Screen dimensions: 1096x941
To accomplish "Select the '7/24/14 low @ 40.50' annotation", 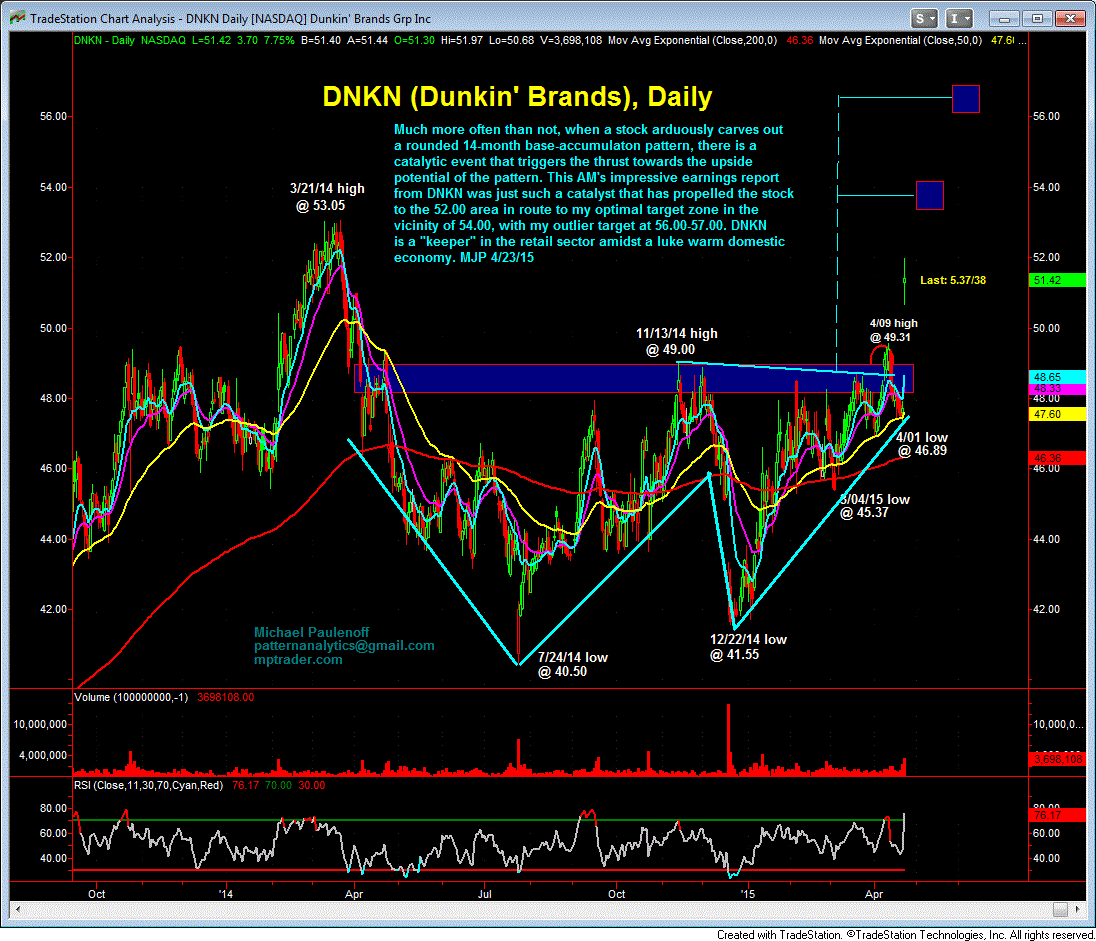I will click(572, 664).
